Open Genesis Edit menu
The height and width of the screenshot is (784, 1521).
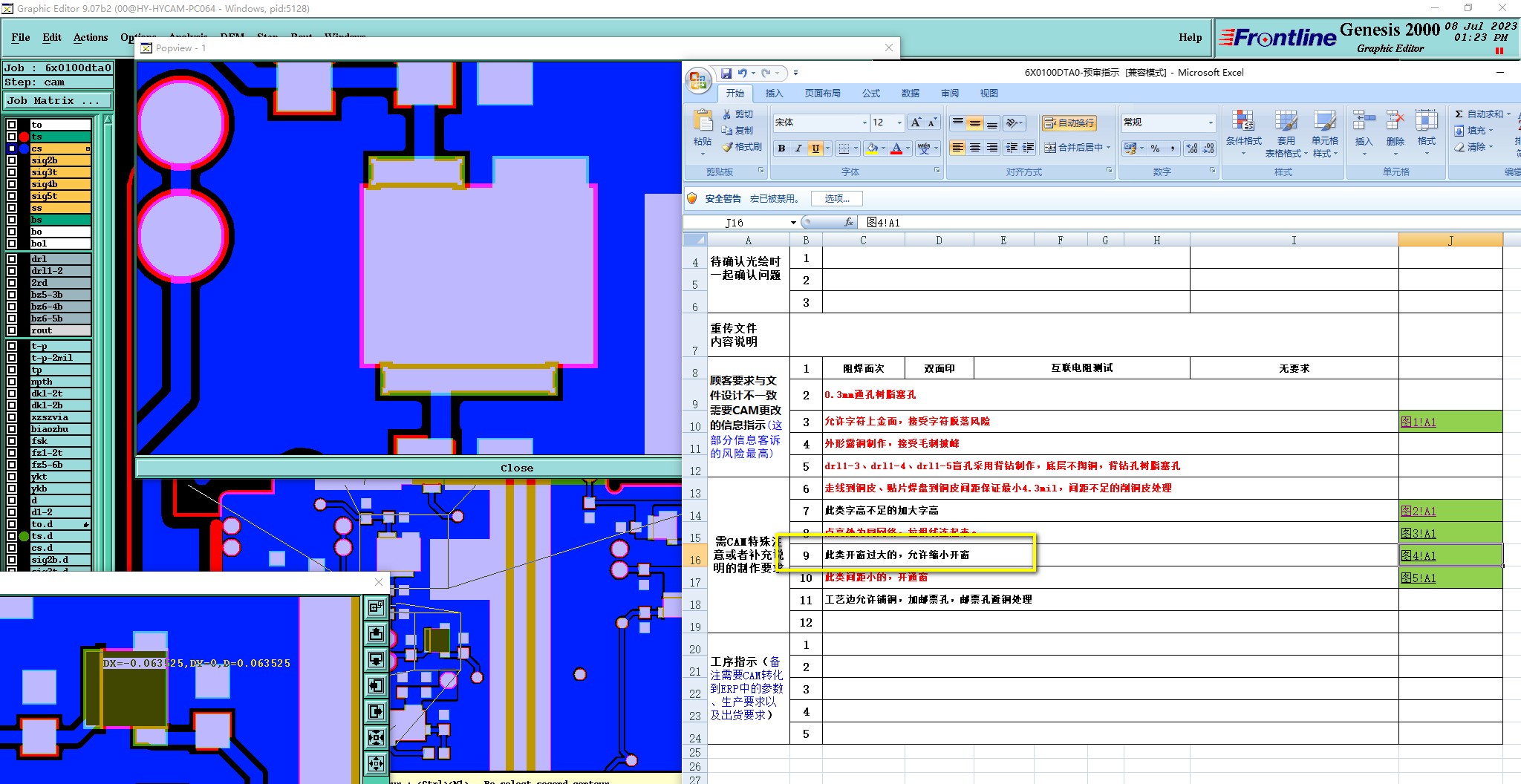point(52,37)
